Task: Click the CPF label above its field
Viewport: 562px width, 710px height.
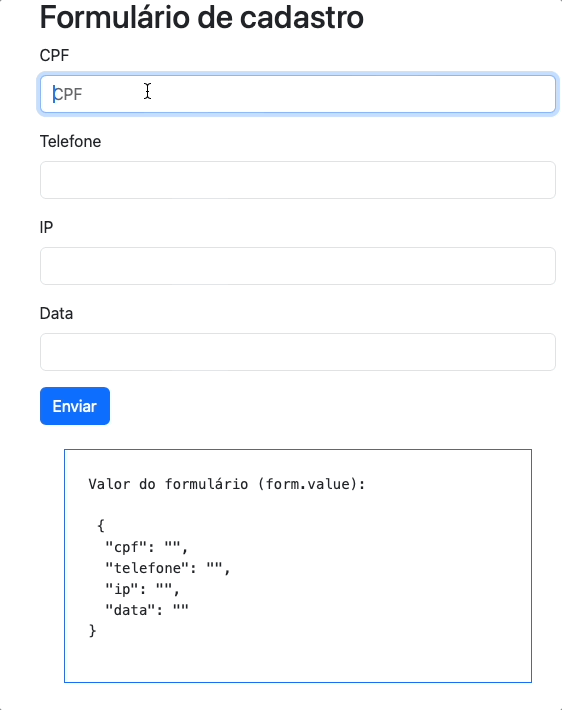Action: pos(54,55)
